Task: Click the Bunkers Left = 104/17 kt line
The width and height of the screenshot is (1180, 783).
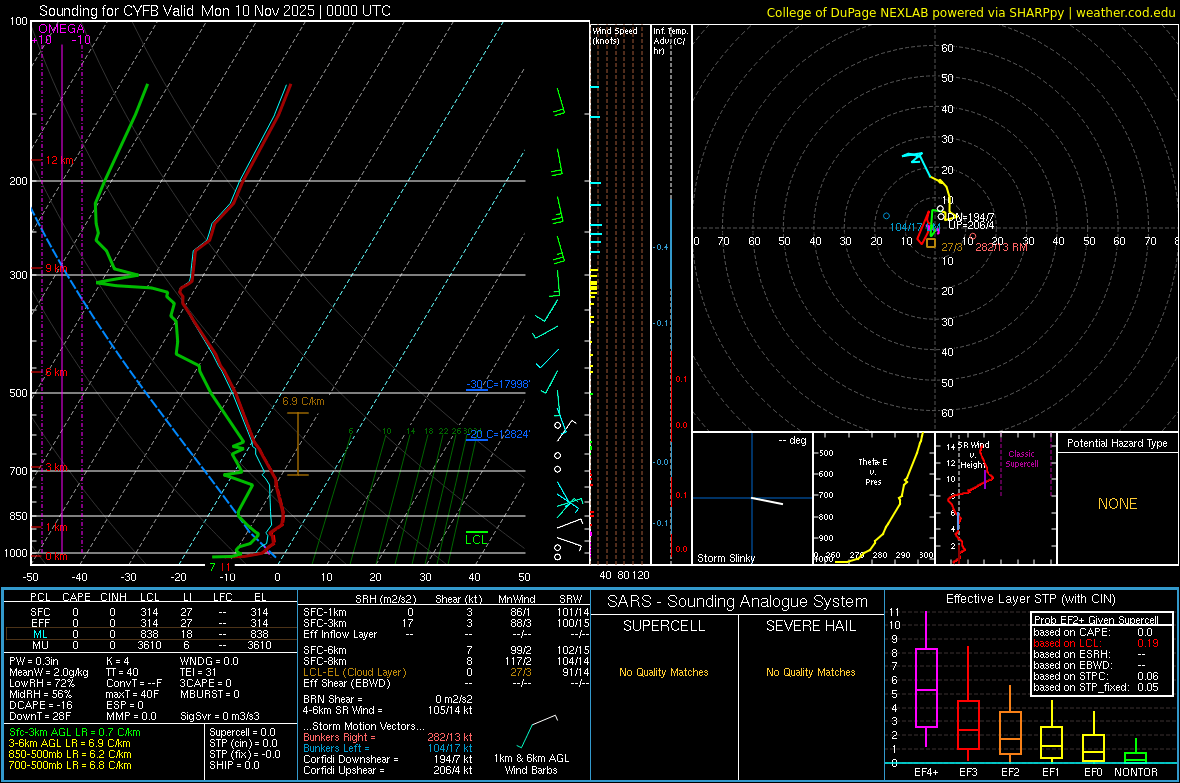Action: pyautogui.click(x=388, y=748)
